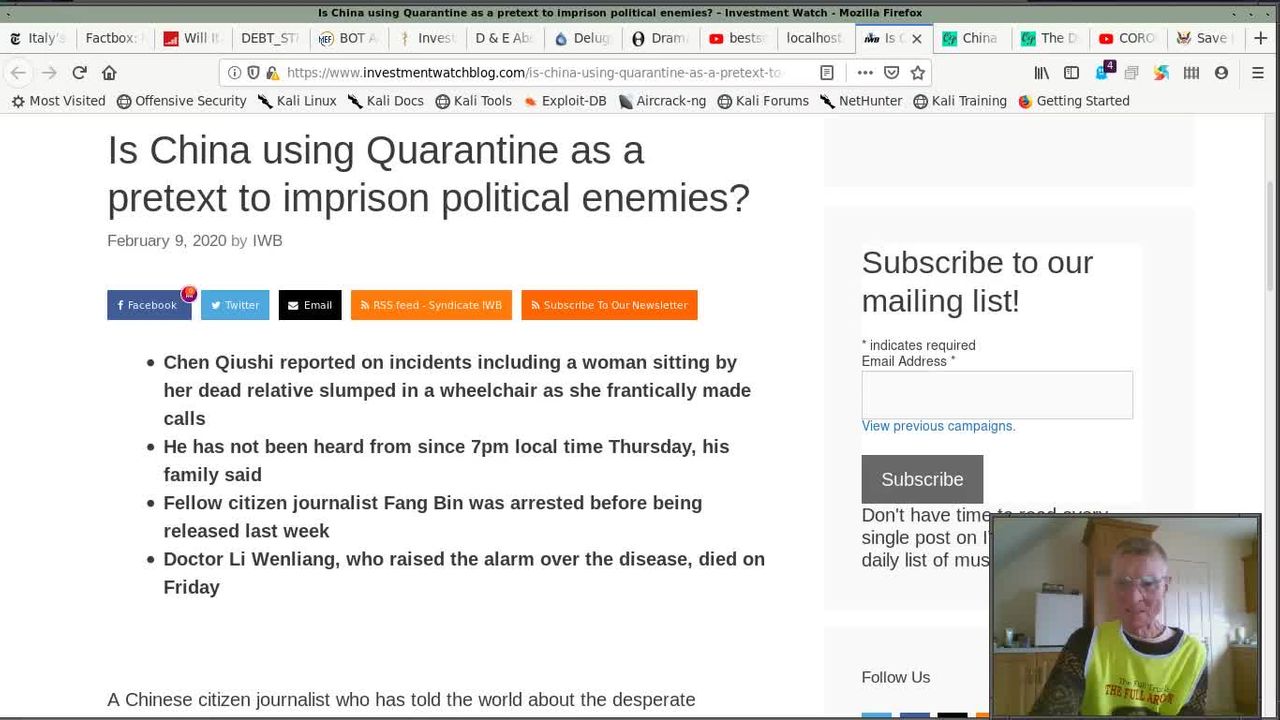
Task: Click the View previous campaigns link
Action: click(x=938, y=426)
